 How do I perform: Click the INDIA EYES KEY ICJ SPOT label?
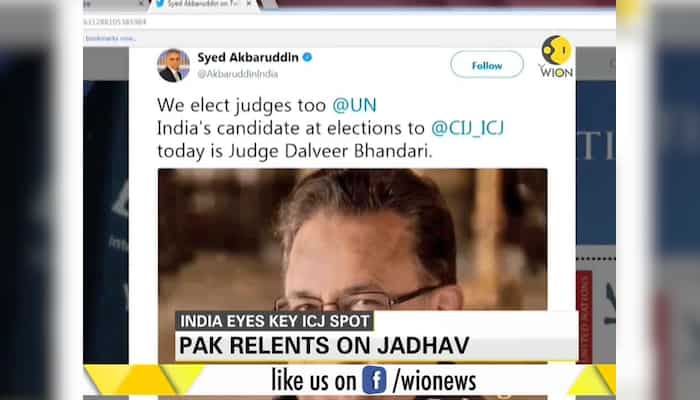tap(275, 321)
